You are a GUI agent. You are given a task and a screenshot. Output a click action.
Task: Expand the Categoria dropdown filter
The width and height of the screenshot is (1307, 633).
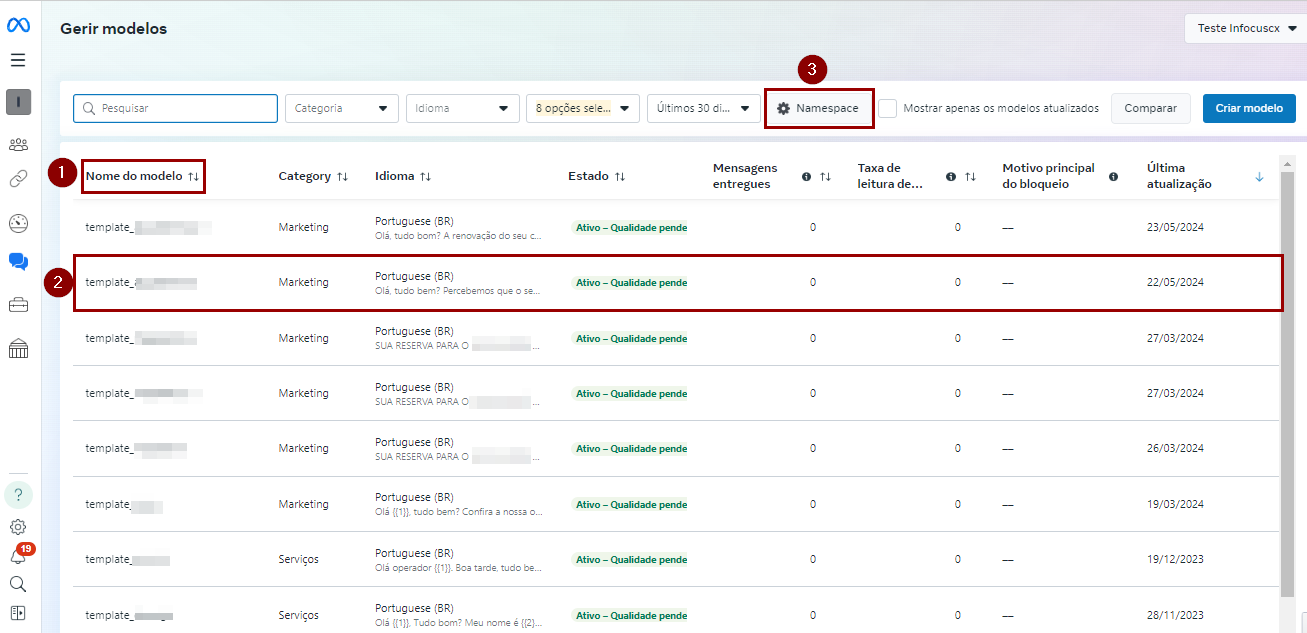tap(341, 108)
